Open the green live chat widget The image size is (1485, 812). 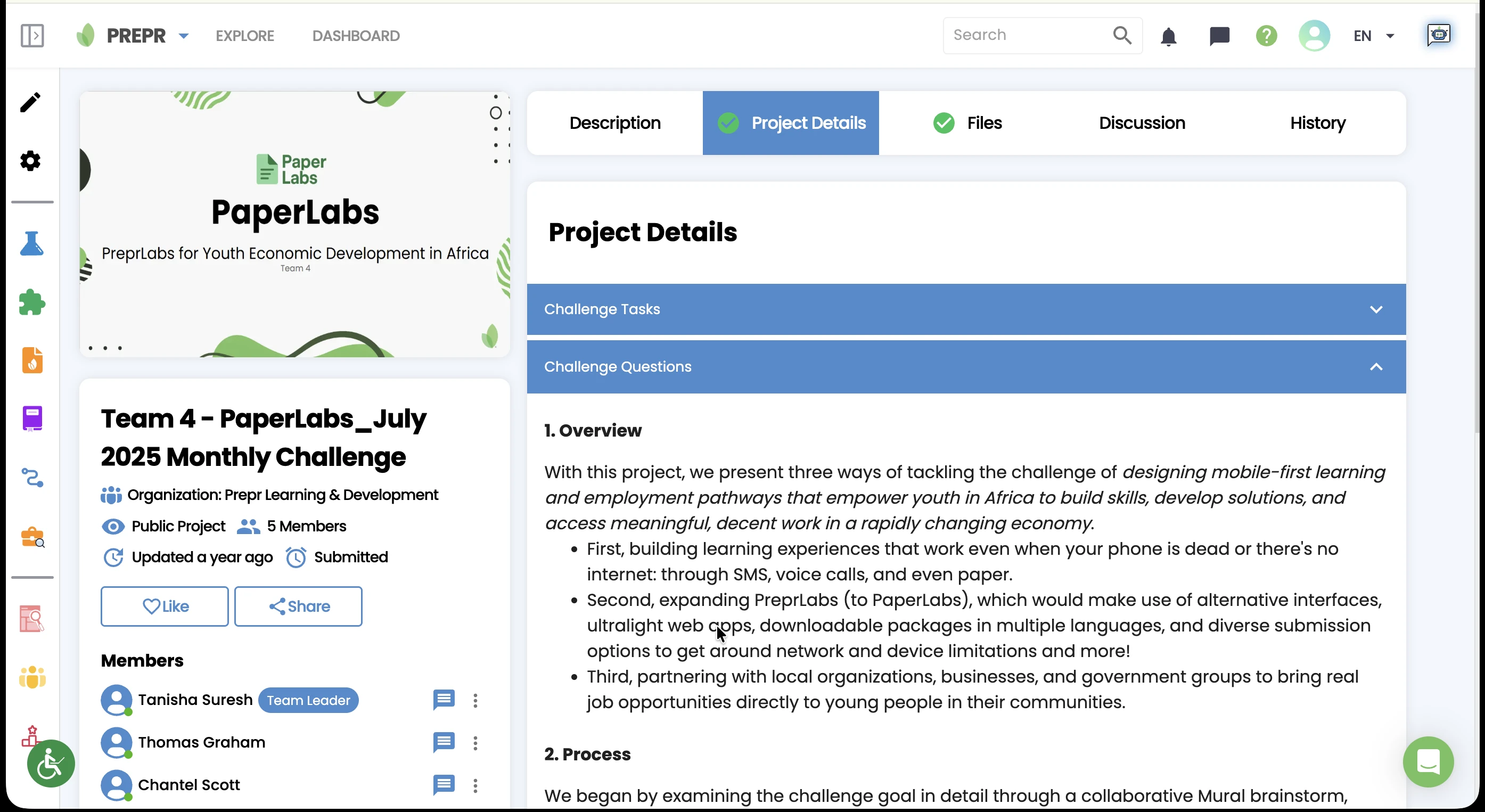click(1428, 762)
